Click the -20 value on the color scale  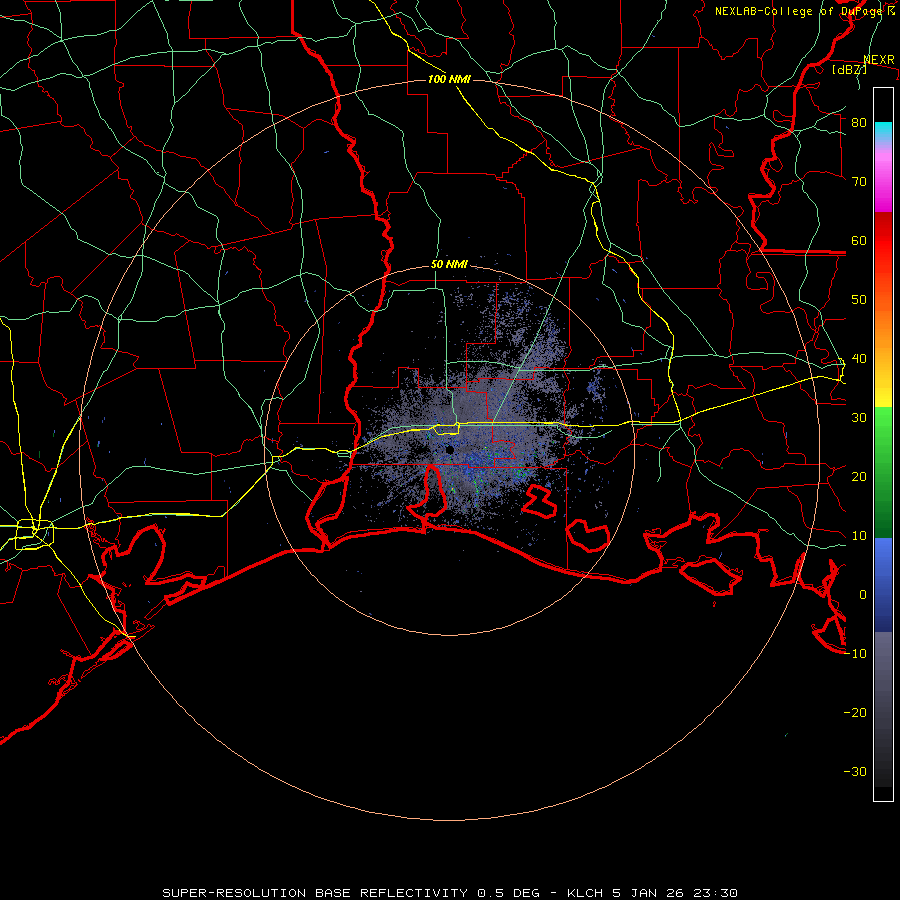pos(855,713)
